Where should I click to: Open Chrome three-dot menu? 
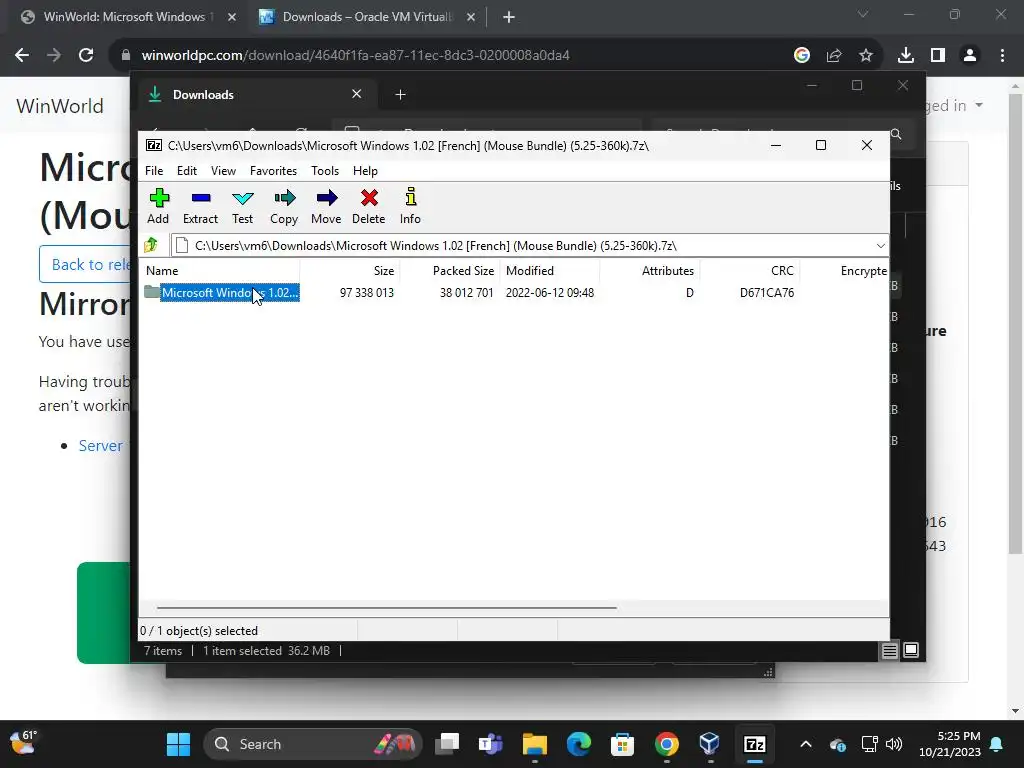click(1002, 56)
